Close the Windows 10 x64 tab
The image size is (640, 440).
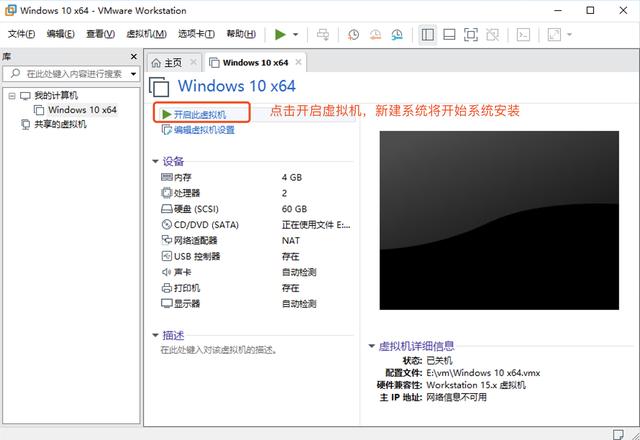tap(298, 62)
